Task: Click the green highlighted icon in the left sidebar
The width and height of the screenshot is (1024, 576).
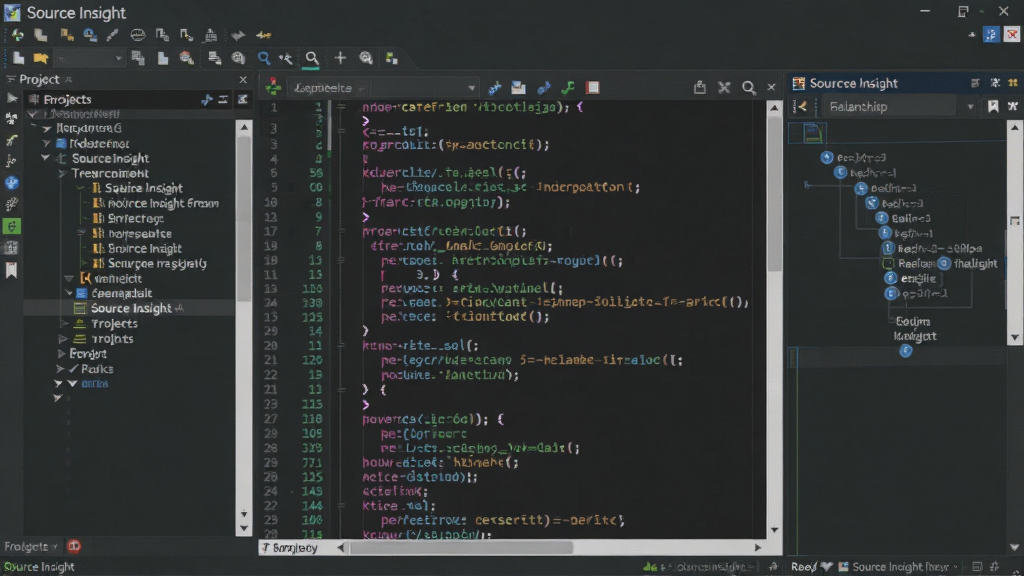Action: 12,226
